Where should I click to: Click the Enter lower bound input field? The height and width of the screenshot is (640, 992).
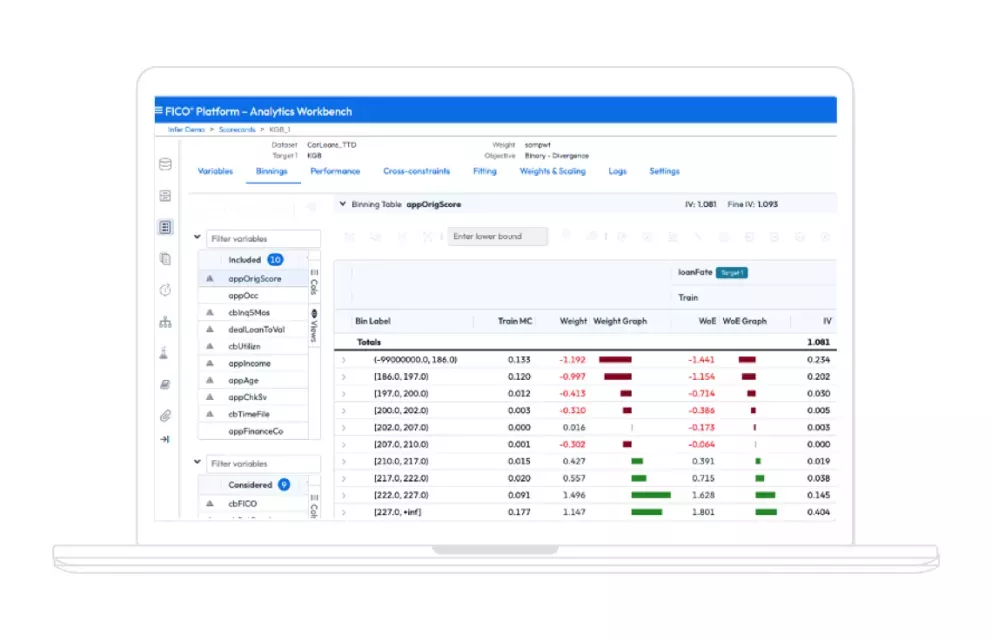tap(496, 236)
